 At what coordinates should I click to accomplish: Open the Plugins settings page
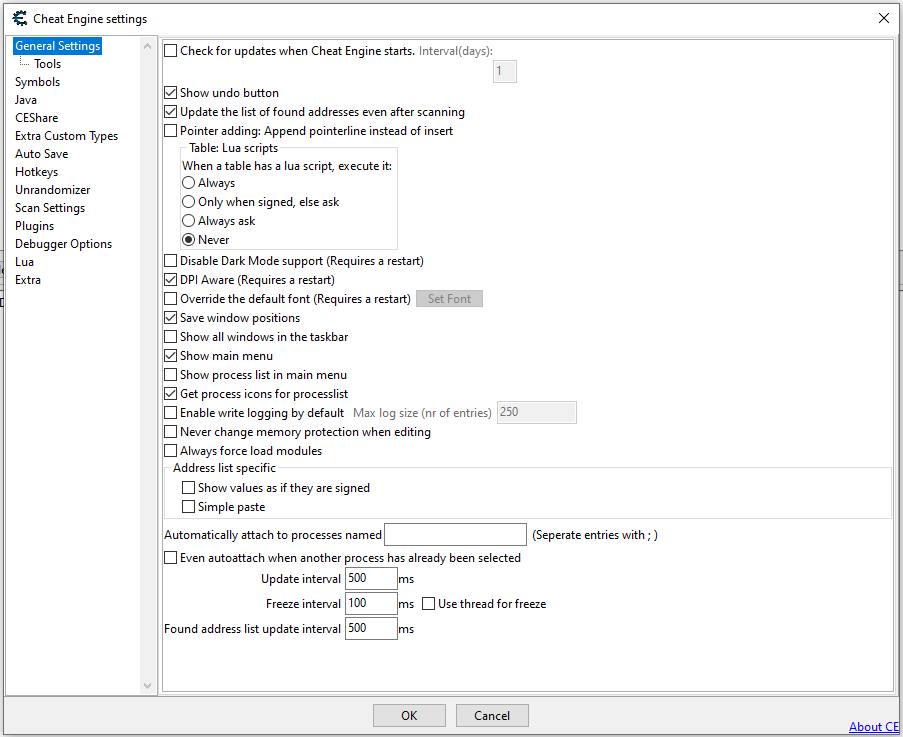[35, 226]
